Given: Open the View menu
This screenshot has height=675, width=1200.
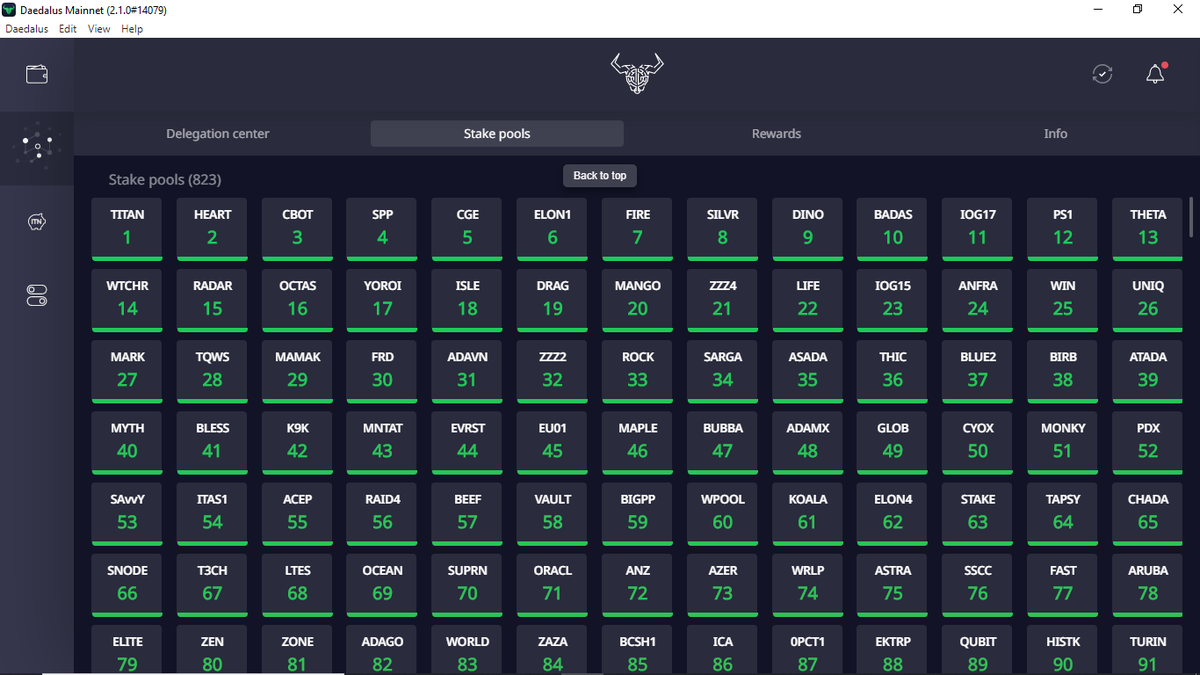Looking at the screenshot, I should pos(99,29).
